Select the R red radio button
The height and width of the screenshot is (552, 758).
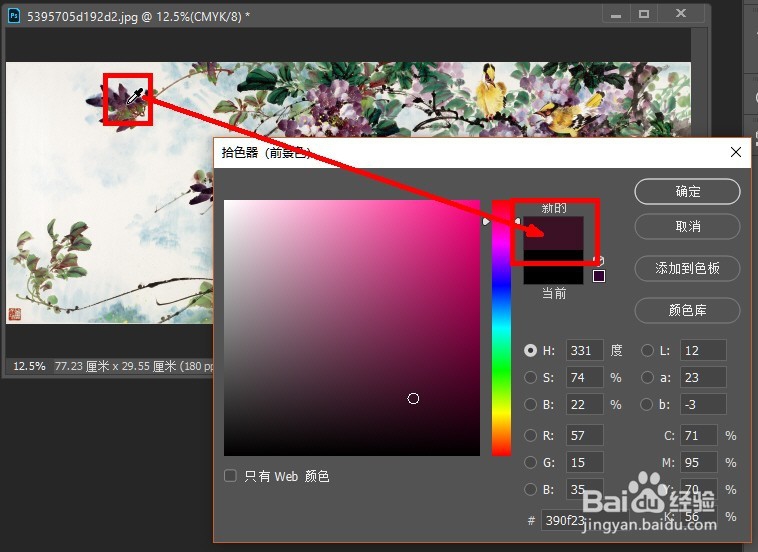click(530, 436)
